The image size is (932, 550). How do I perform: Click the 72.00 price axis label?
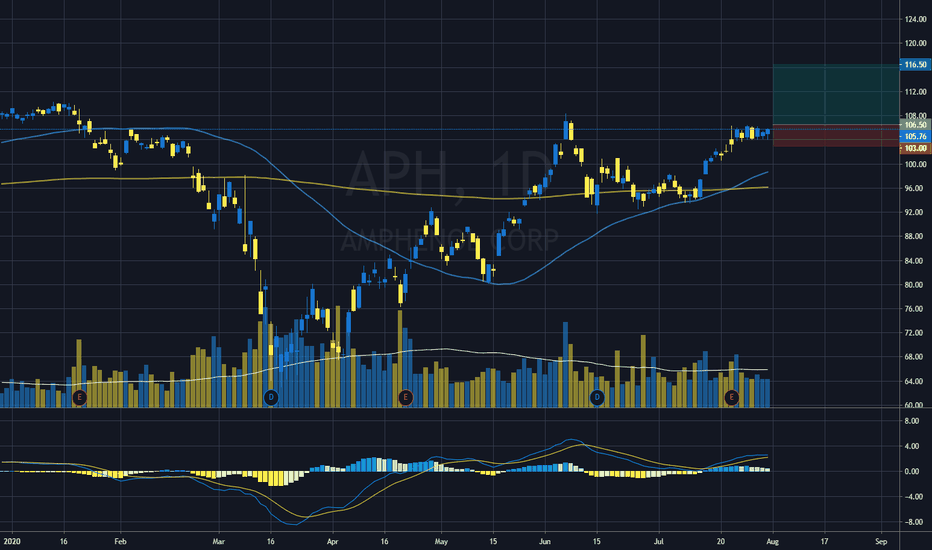915,333
